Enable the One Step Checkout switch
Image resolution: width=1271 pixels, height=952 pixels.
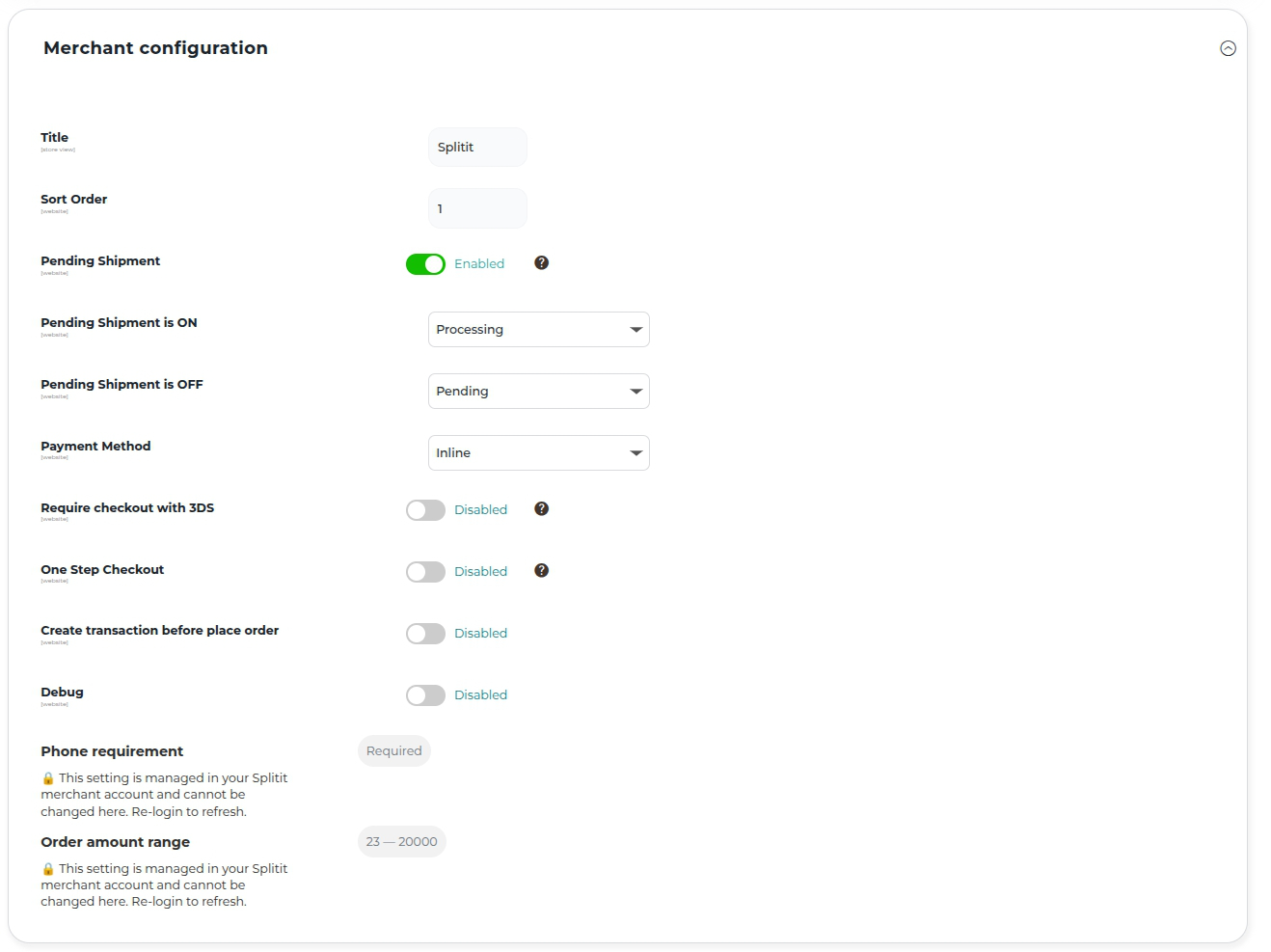[425, 572]
